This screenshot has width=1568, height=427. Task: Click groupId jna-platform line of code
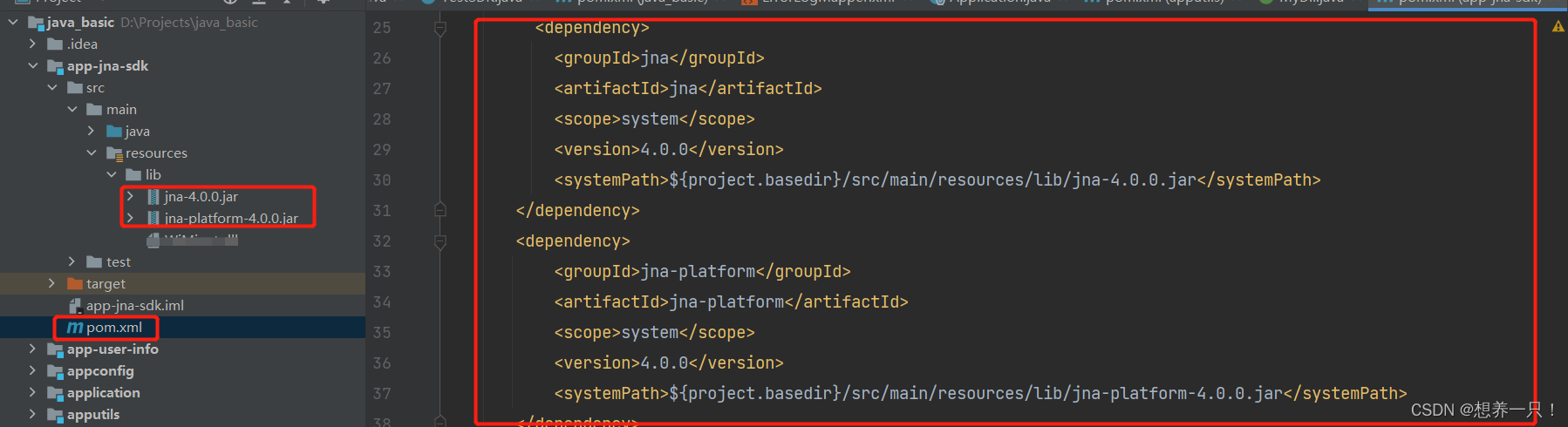click(x=702, y=272)
